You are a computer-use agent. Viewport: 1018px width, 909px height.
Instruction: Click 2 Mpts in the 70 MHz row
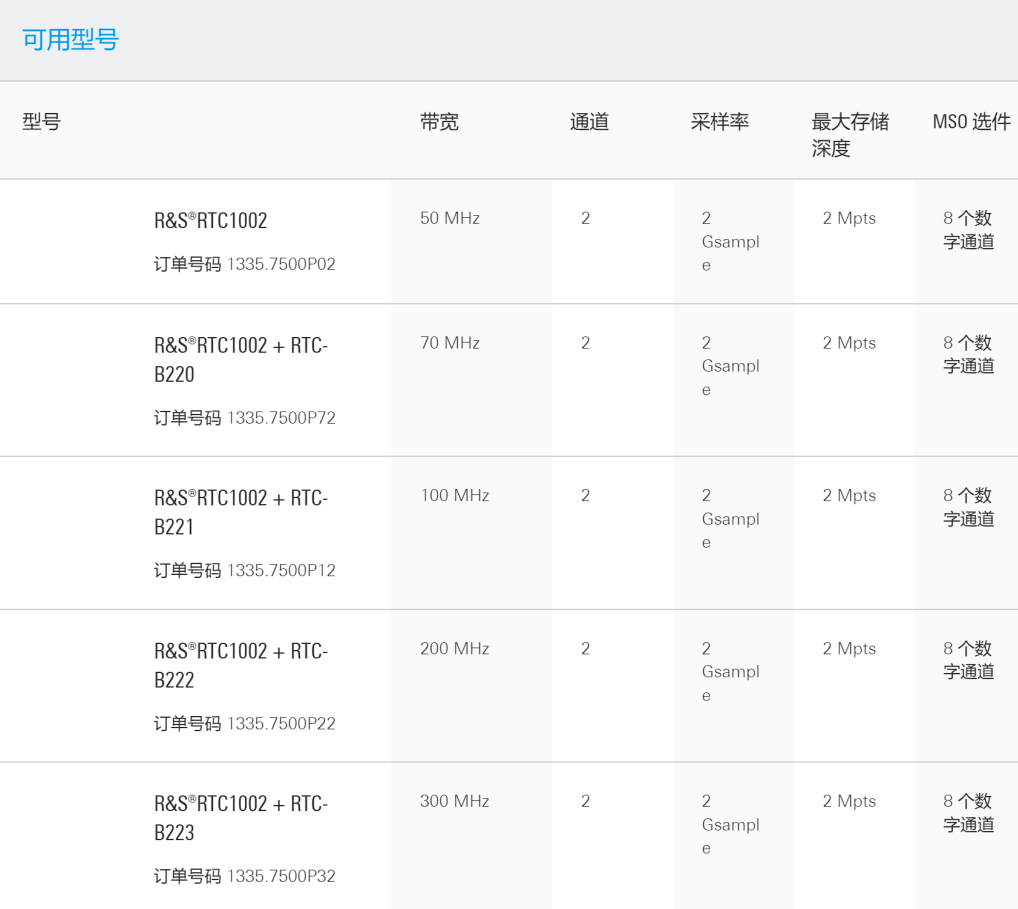coord(849,343)
